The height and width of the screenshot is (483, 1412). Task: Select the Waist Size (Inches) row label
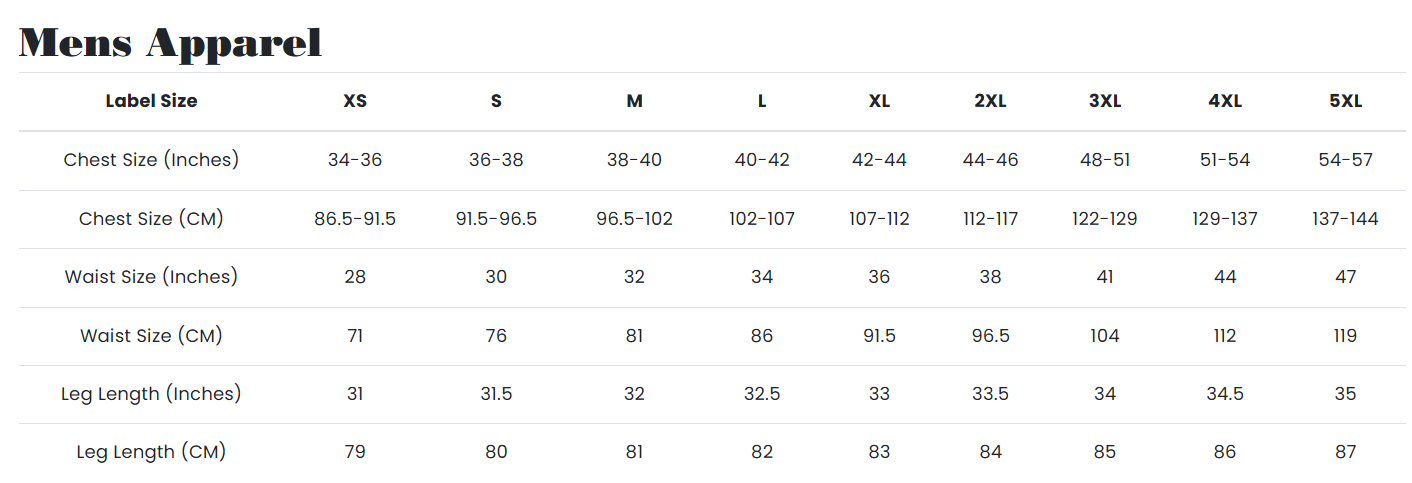pos(151,277)
